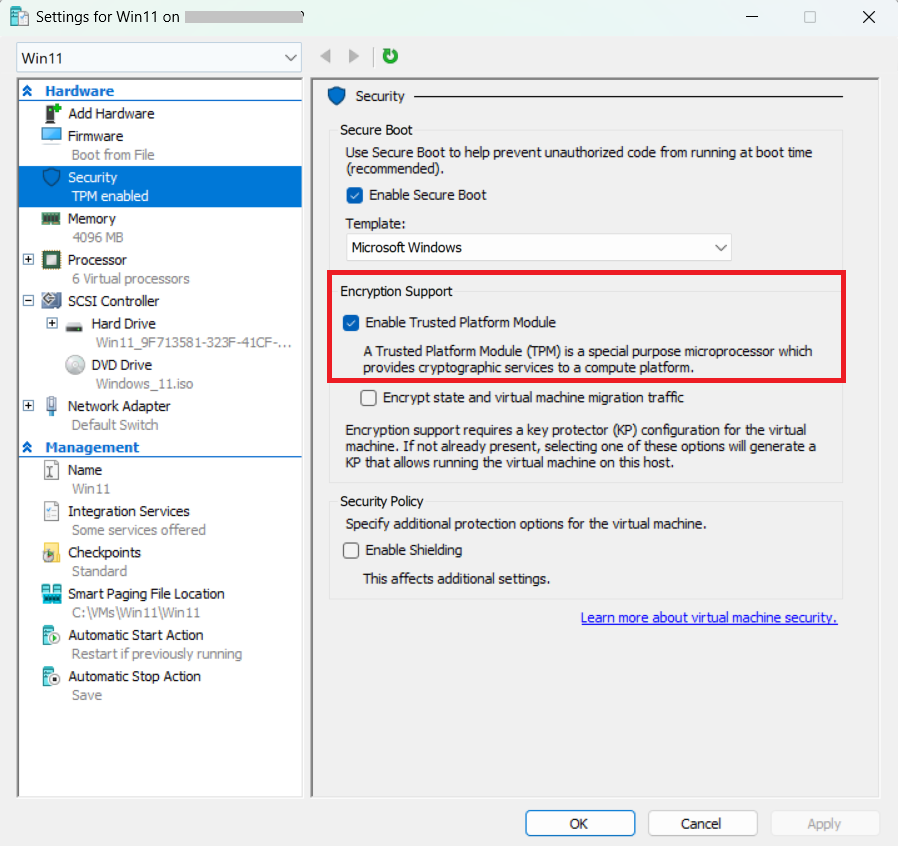Expand the Hard Drive tree node
Image resolution: width=898 pixels, height=846 pixels.
pyautogui.click(x=50, y=323)
